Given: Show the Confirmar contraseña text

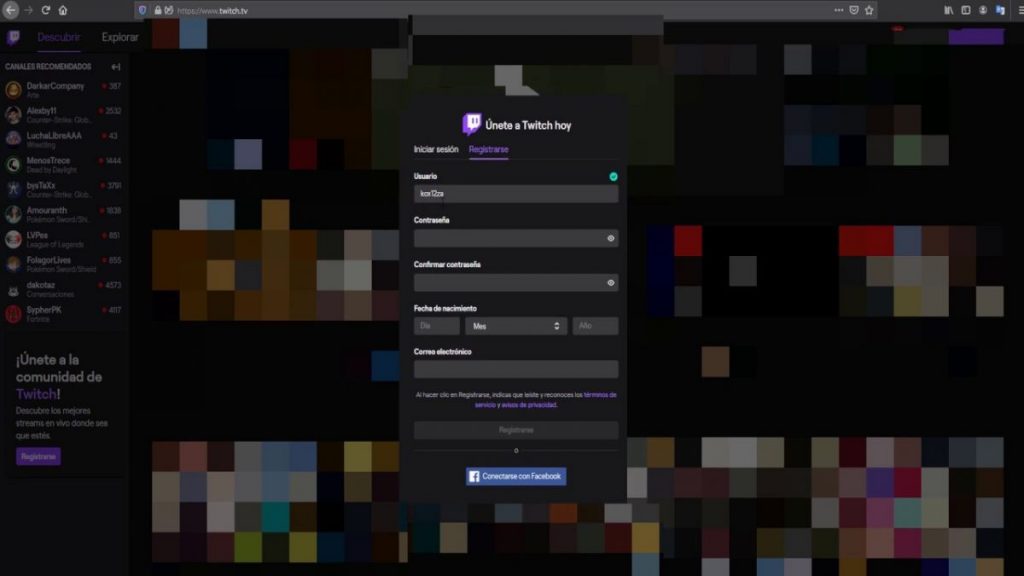Looking at the screenshot, I should click(x=610, y=282).
